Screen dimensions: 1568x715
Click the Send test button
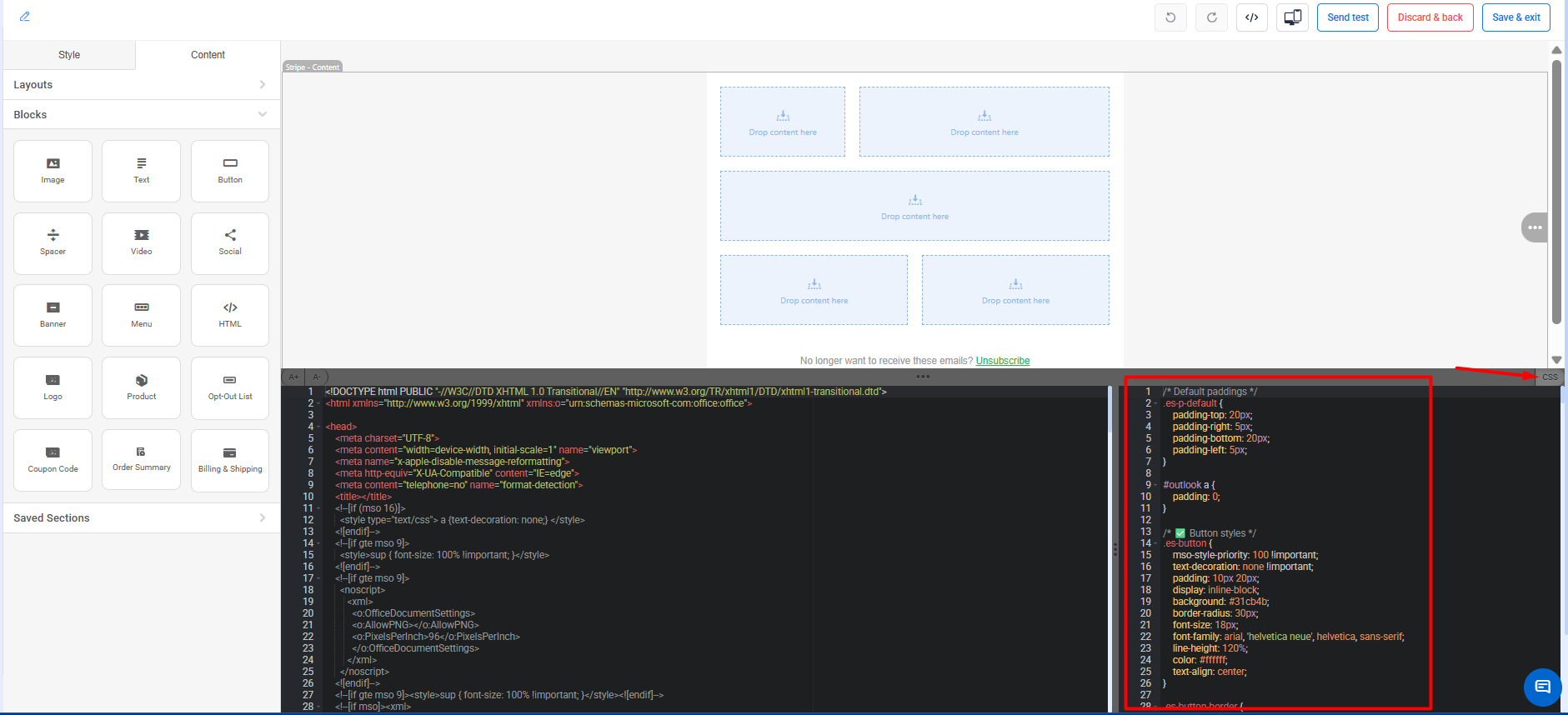tap(1348, 17)
